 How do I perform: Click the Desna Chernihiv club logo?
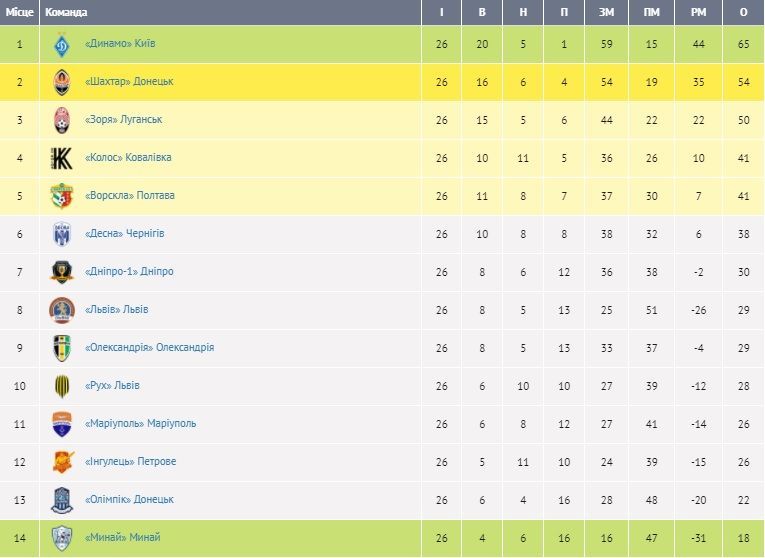(x=62, y=234)
